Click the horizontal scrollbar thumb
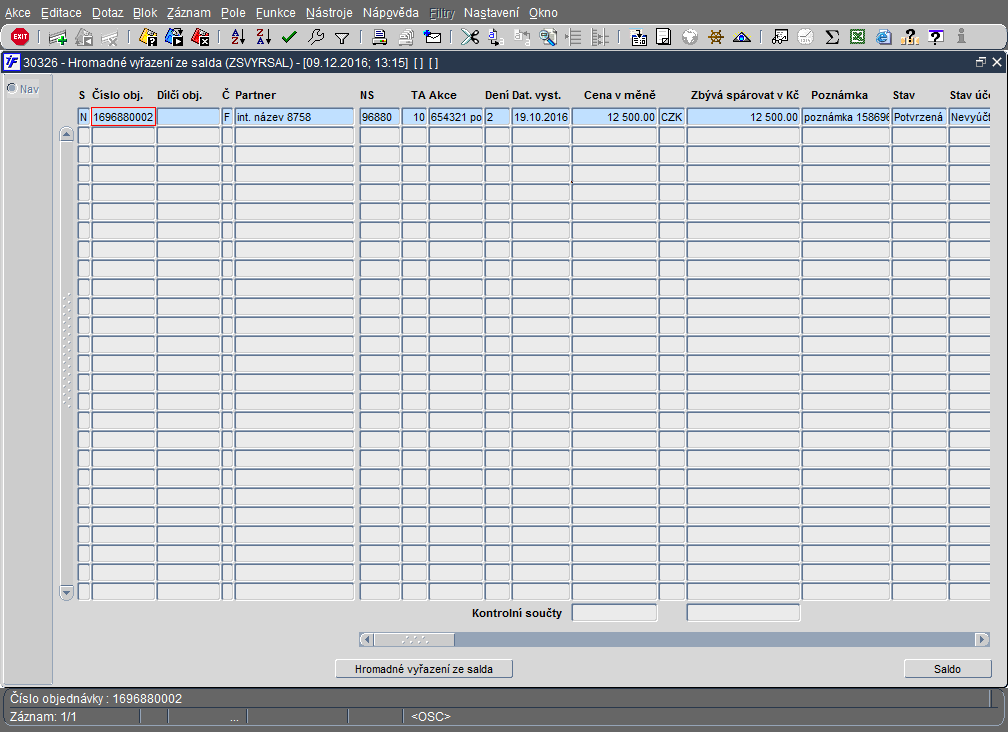The height and width of the screenshot is (732, 1008). coord(414,639)
